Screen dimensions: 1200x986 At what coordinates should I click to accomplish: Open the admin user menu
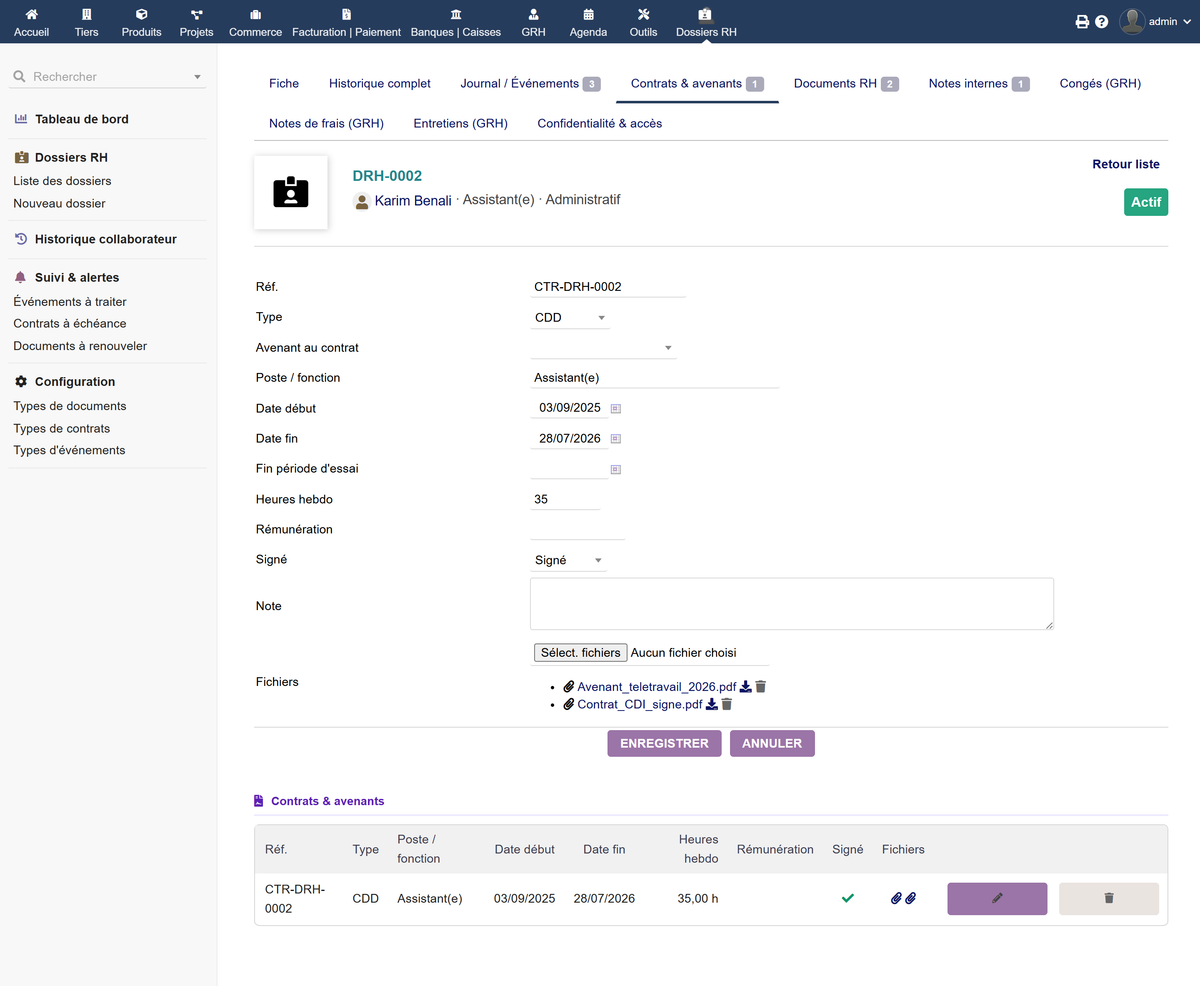(x=1155, y=21)
